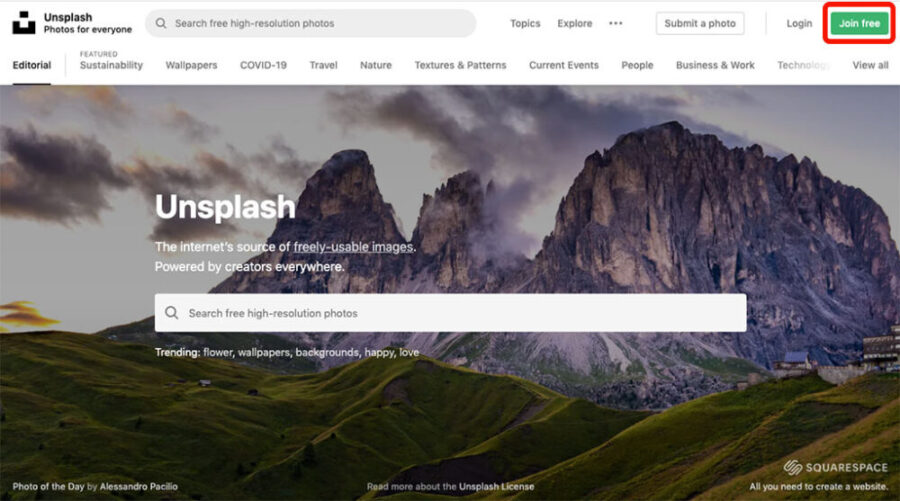
Task: Open the Business & Work topic
Action: pos(715,65)
